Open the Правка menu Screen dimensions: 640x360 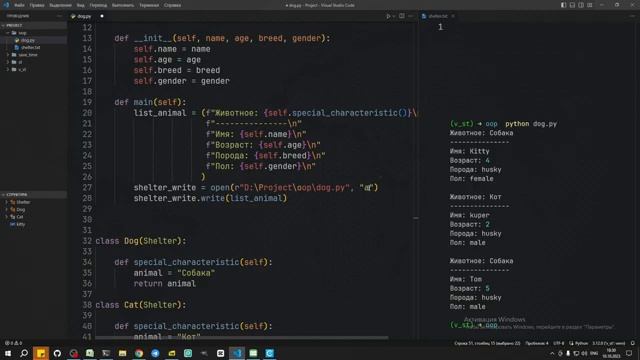click(x=37, y=5)
